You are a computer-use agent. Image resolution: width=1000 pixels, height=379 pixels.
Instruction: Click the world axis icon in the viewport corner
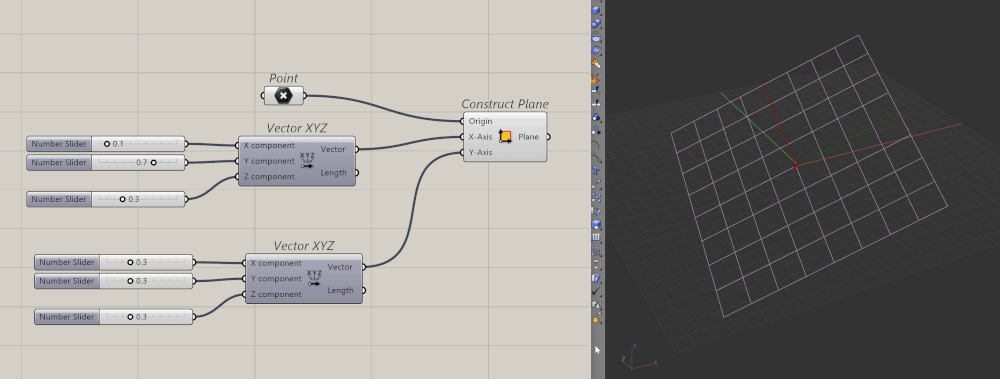(x=638, y=357)
